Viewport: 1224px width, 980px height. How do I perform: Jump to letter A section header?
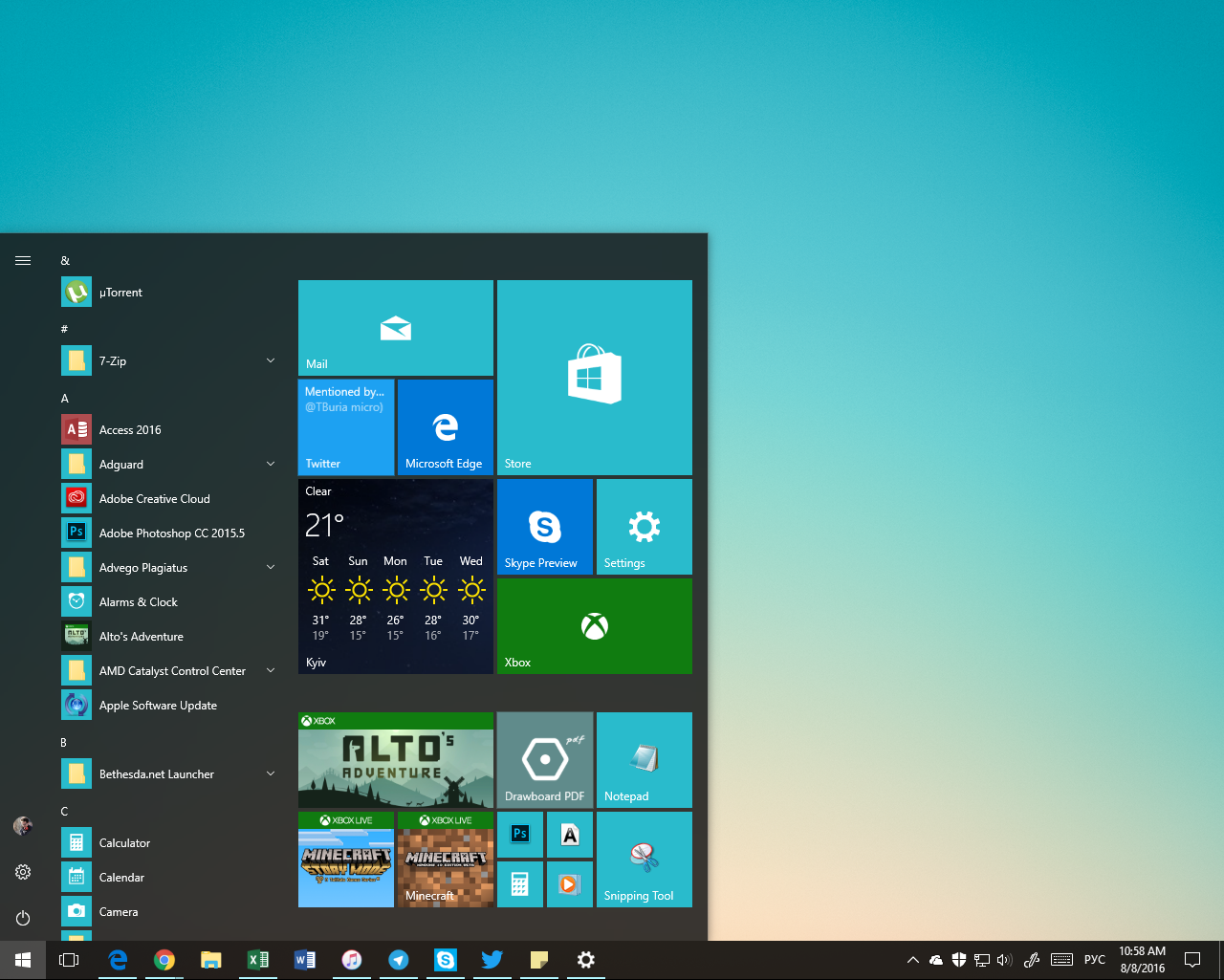pos(65,399)
